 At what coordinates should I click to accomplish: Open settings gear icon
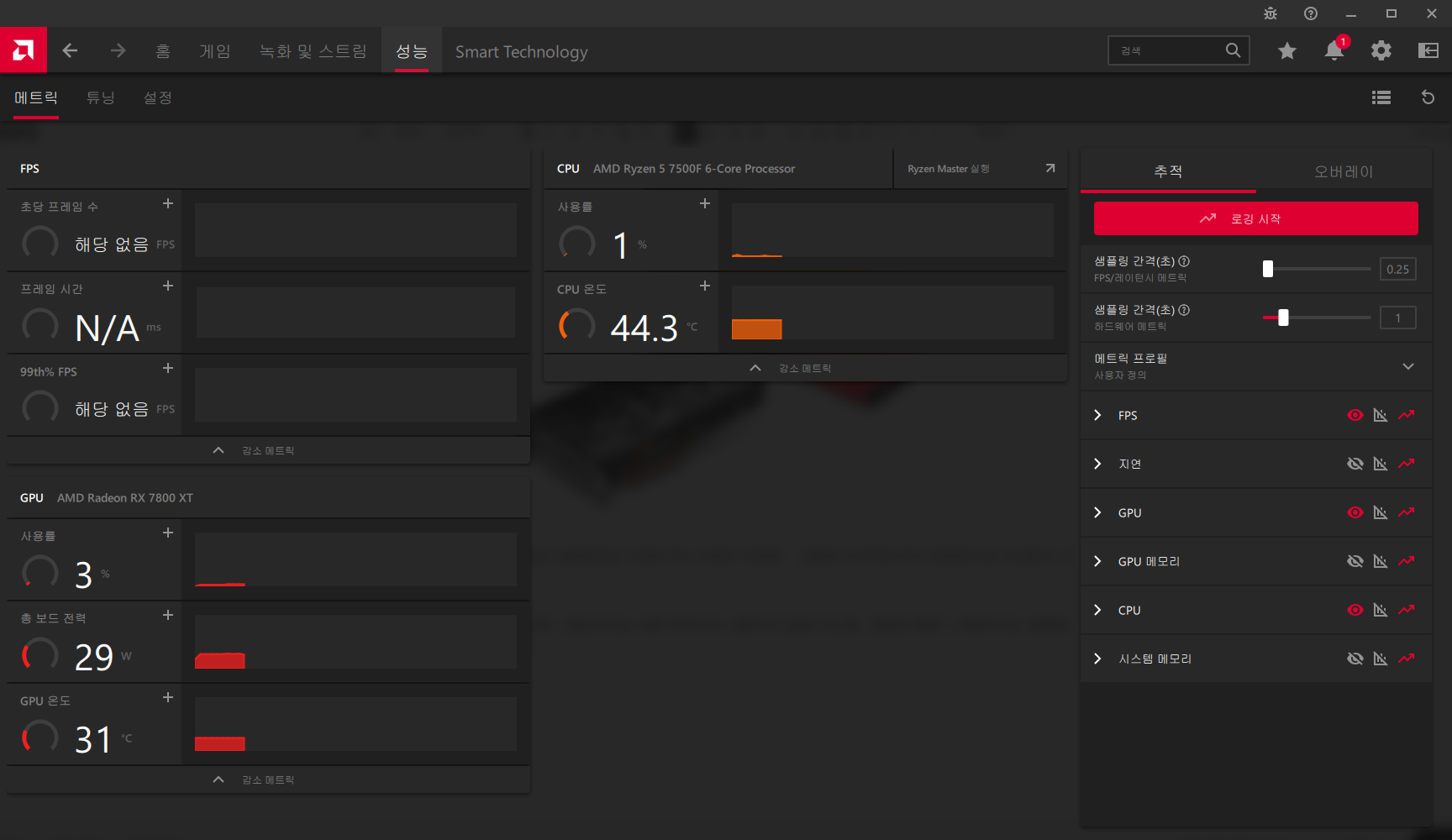coord(1381,50)
